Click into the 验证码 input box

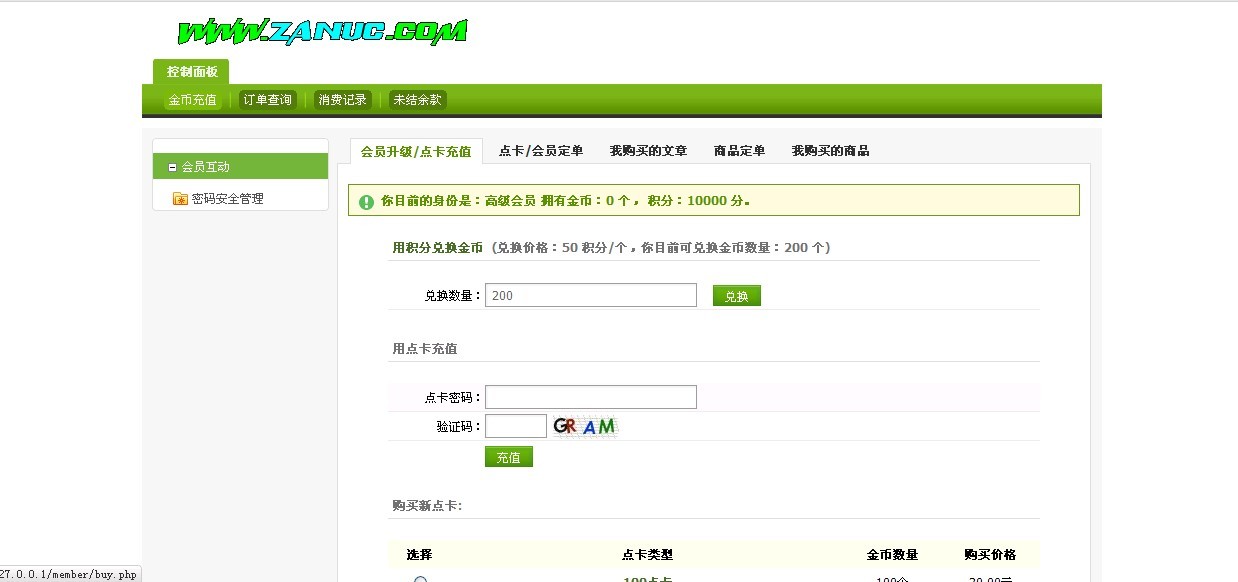(515, 427)
